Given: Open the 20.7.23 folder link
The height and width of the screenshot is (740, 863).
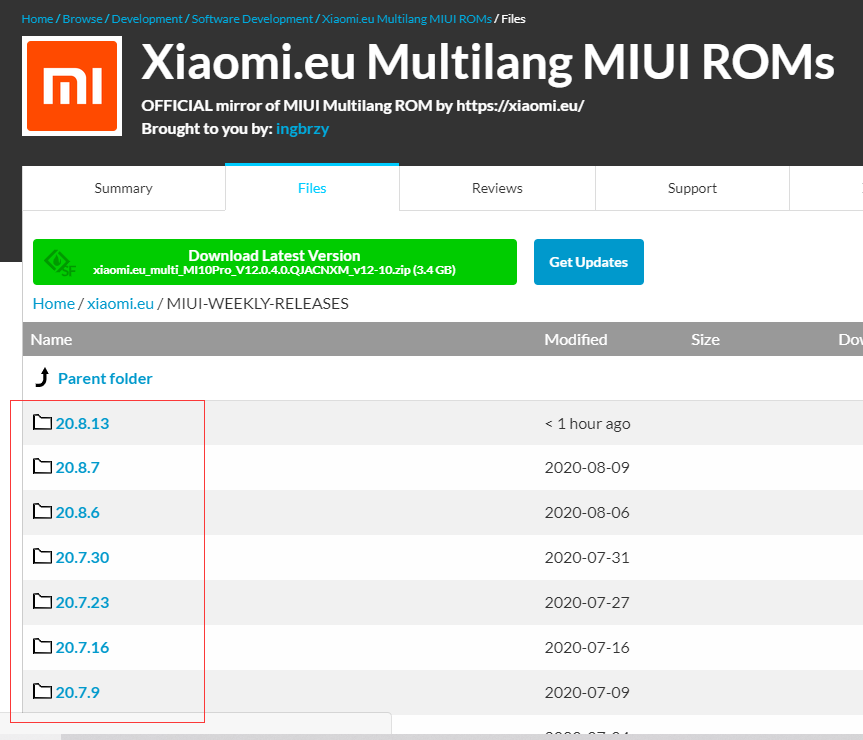Looking at the screenshot, I should pyautogui.click(x=83, y=602).
